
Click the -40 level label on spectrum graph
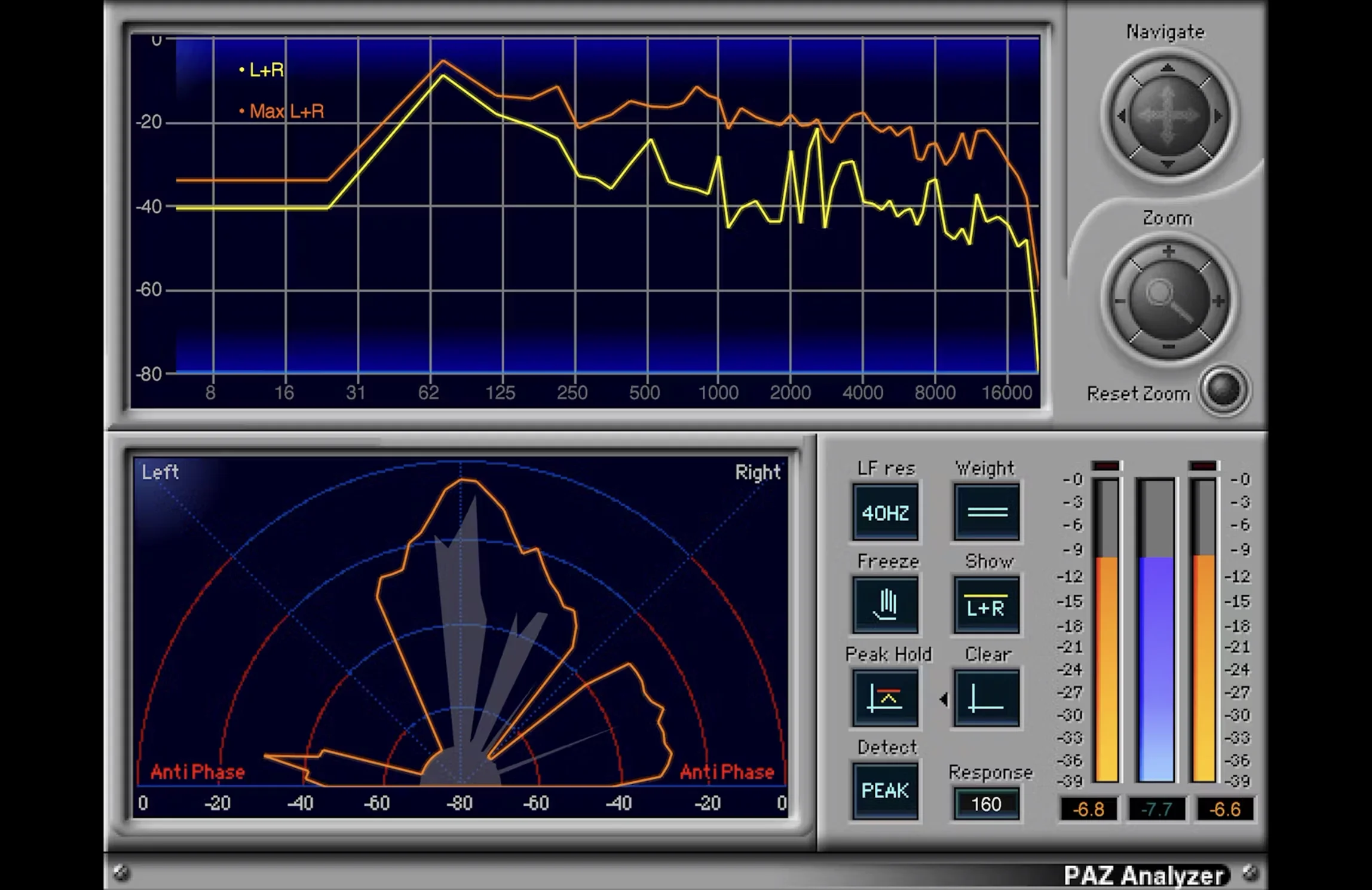(x=149, y=207)
